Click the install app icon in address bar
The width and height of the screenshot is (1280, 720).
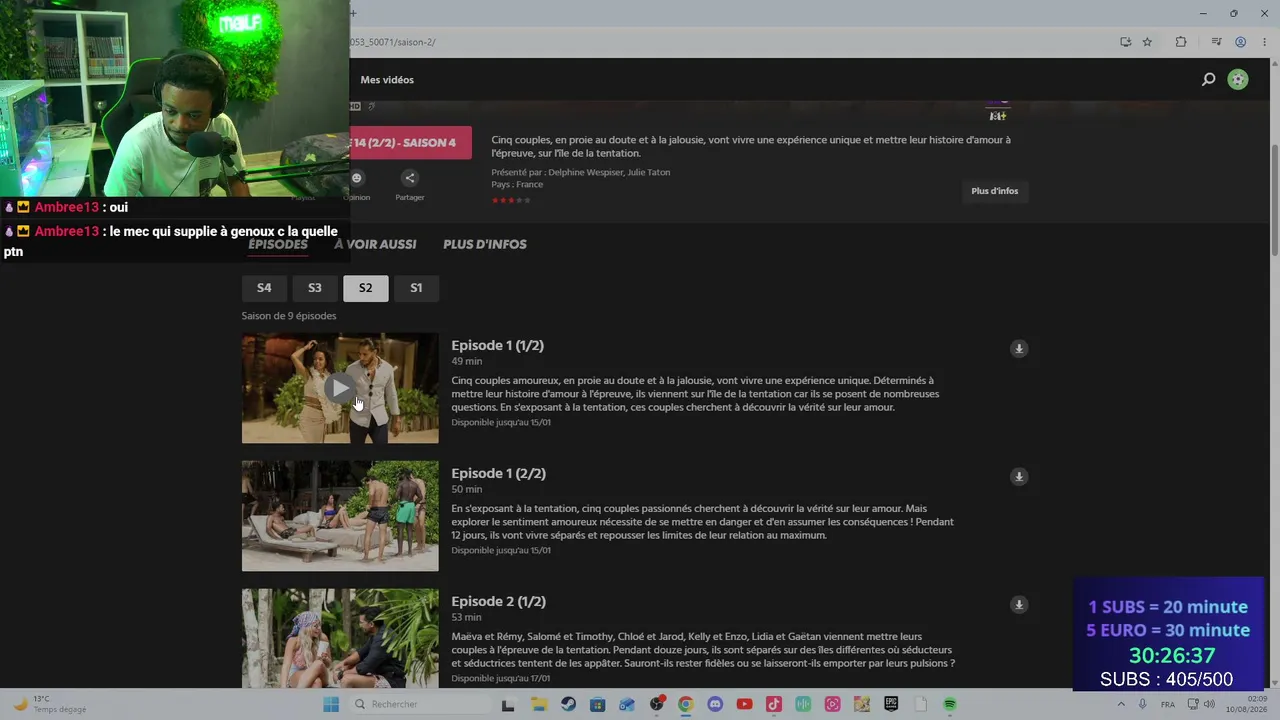coord(1125,42)
